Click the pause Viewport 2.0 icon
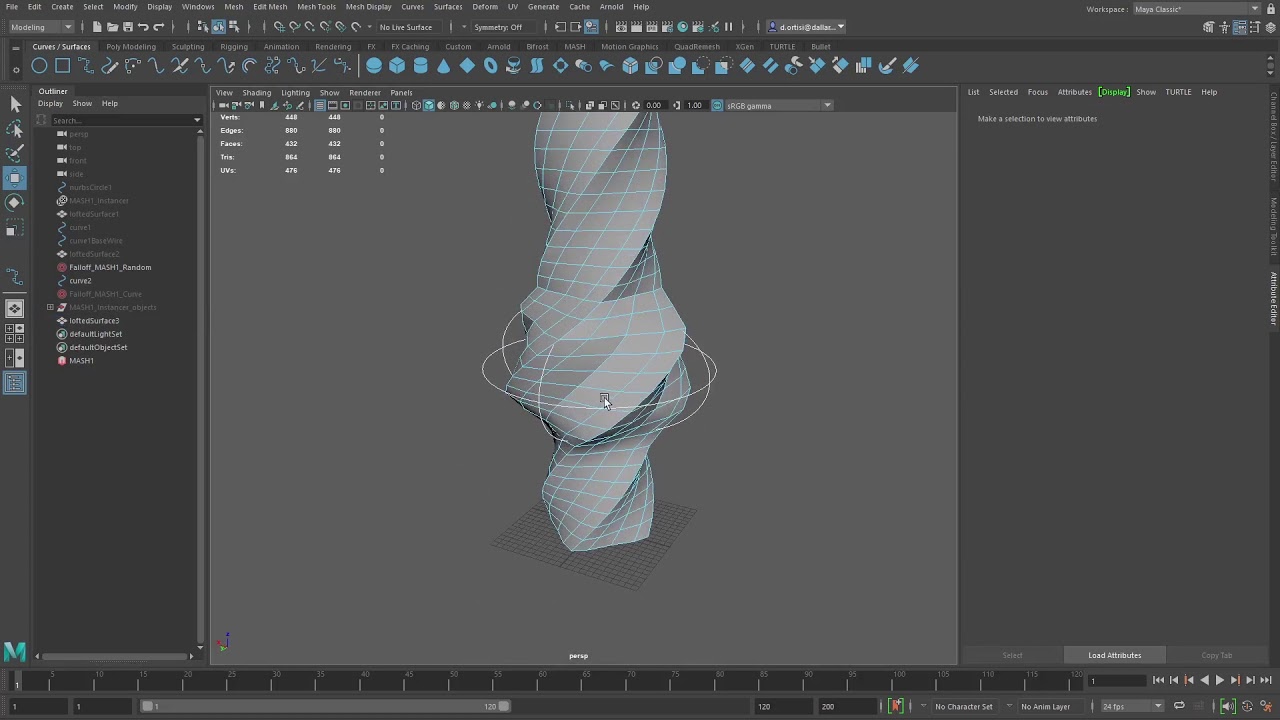 click(x=728, y=27)
